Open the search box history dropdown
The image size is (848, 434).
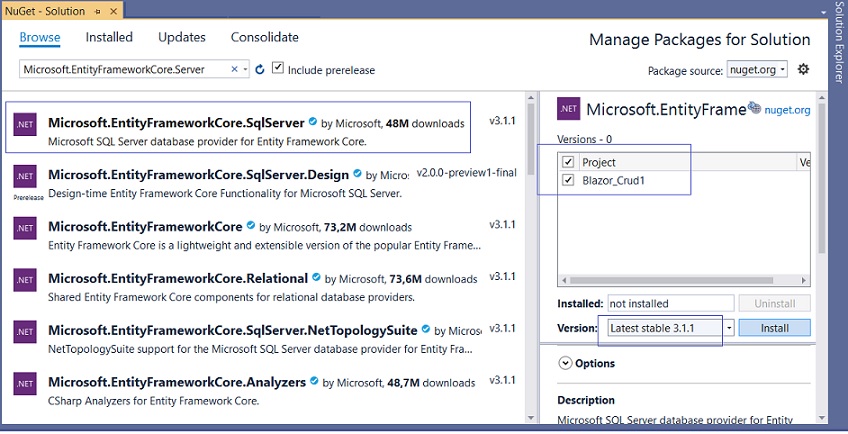[x=245, y=69]
